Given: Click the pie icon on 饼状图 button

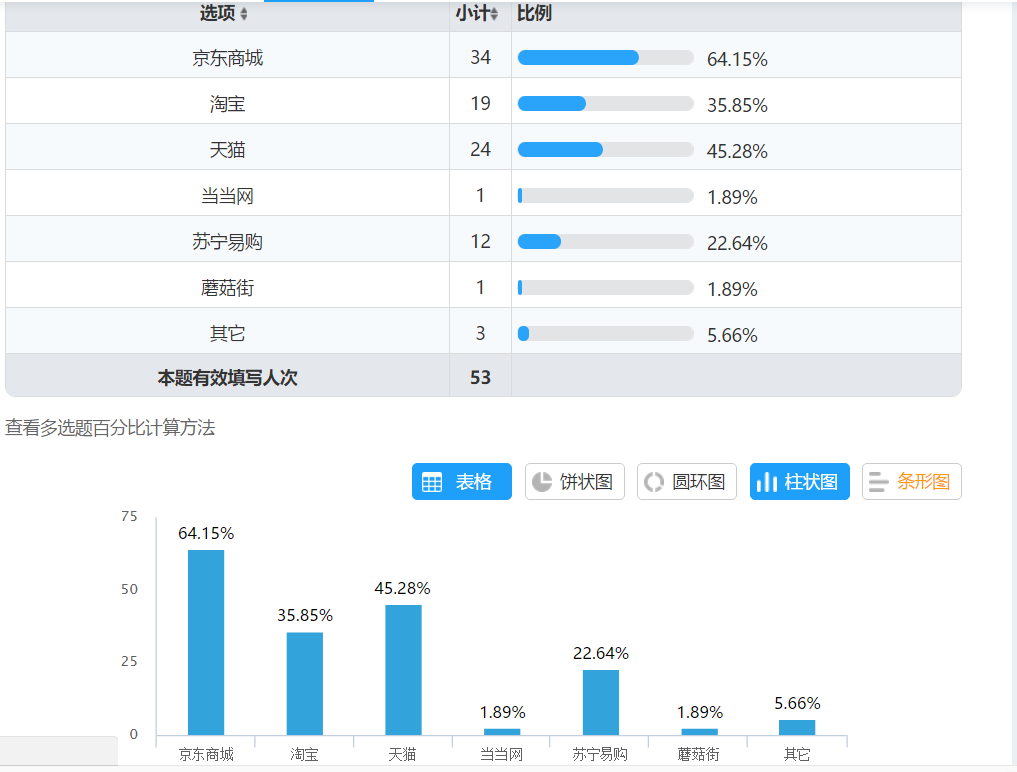Looking at the screenshot, I should (542, 482).
